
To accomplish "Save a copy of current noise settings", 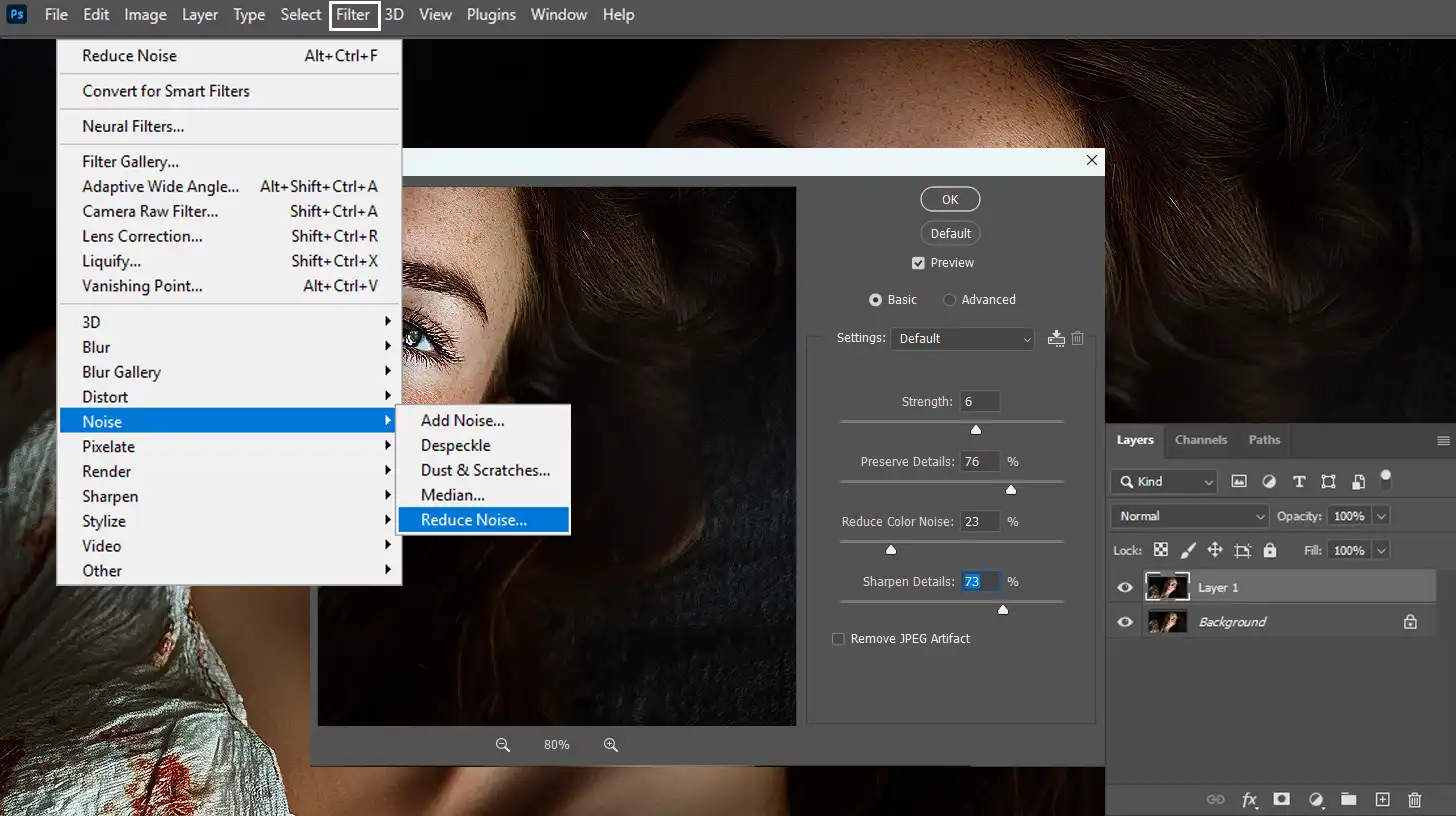I will tap(1056, 338).
